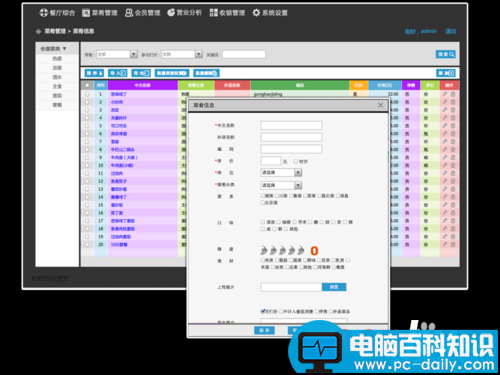Open the 会员管理 menu
Screen dimensions: 500x375
pyautogui.click(x=142, y=13)
